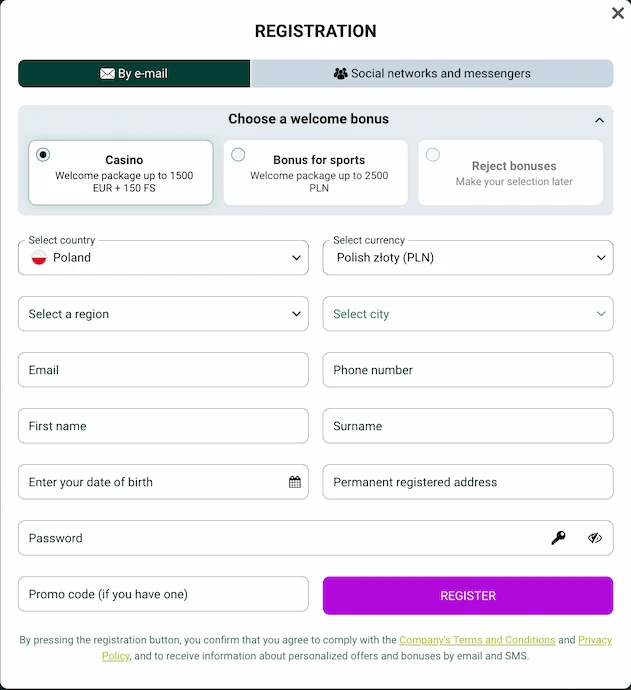
Task: Expand the Select a region dropdown
Action: point(163,314)
